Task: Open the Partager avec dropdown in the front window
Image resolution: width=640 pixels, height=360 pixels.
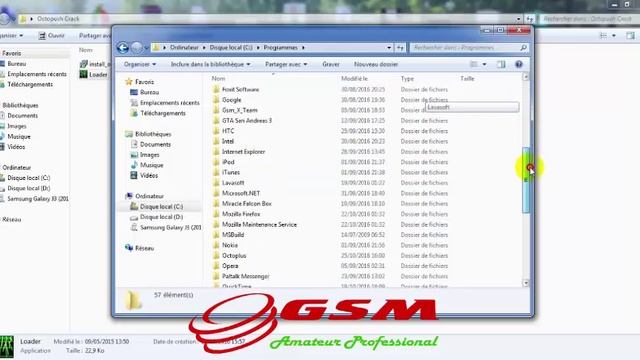Action: tap(286, 64)
